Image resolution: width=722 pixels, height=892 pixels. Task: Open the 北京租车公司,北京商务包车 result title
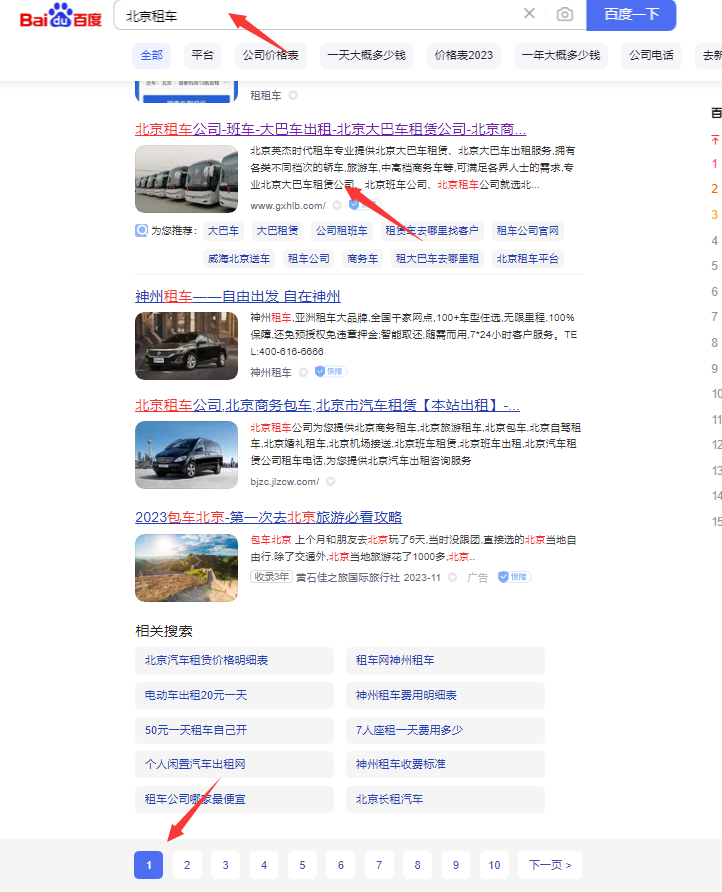(327, 406)
